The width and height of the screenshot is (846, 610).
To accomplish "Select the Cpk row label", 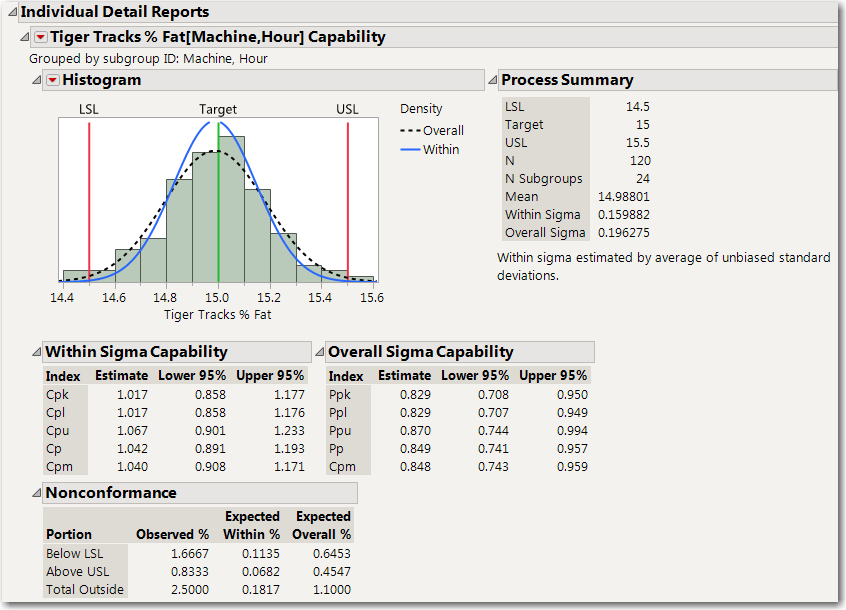I will click(x=57, y=395).
